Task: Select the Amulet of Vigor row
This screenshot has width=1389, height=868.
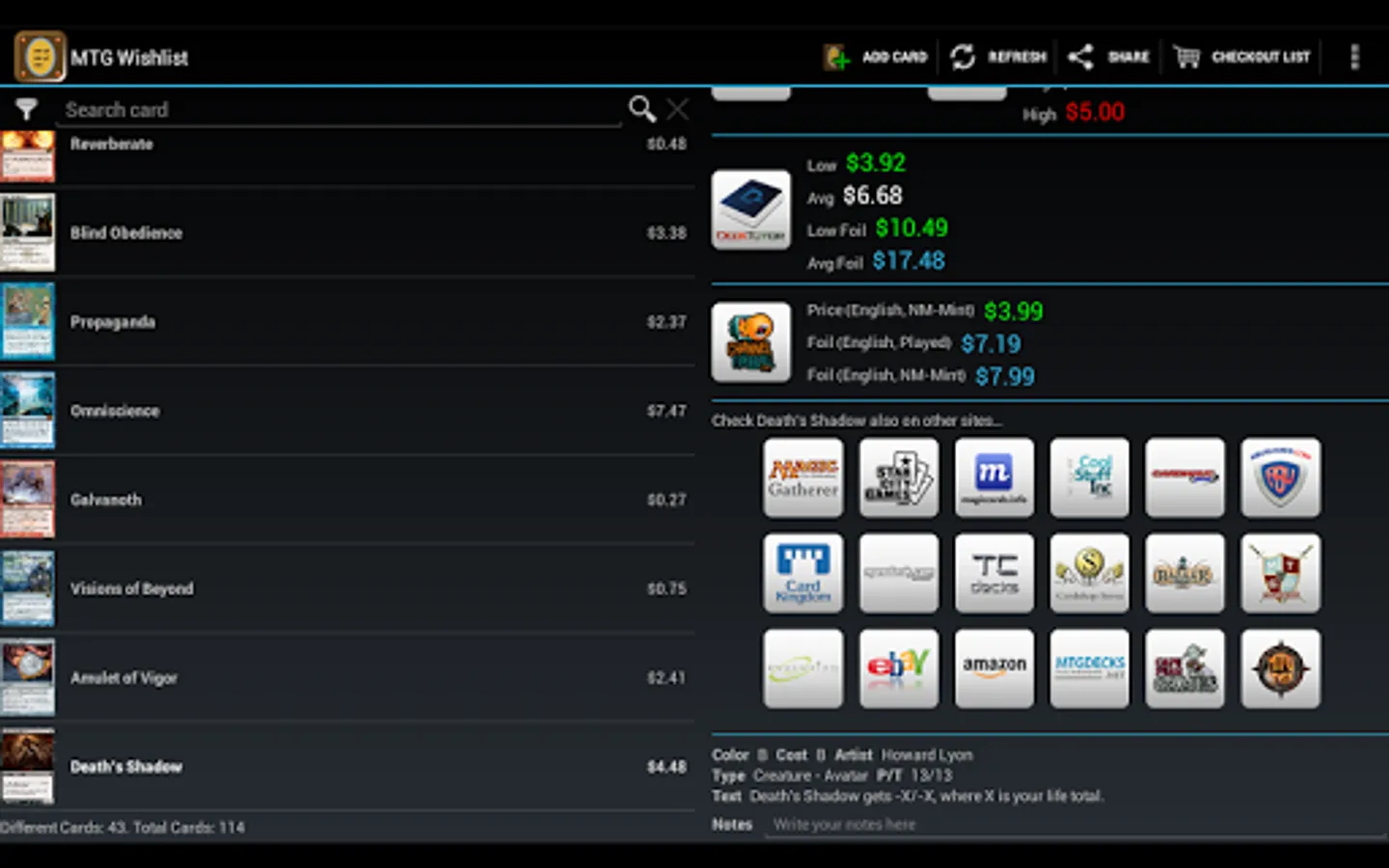Action: point(347,678)
